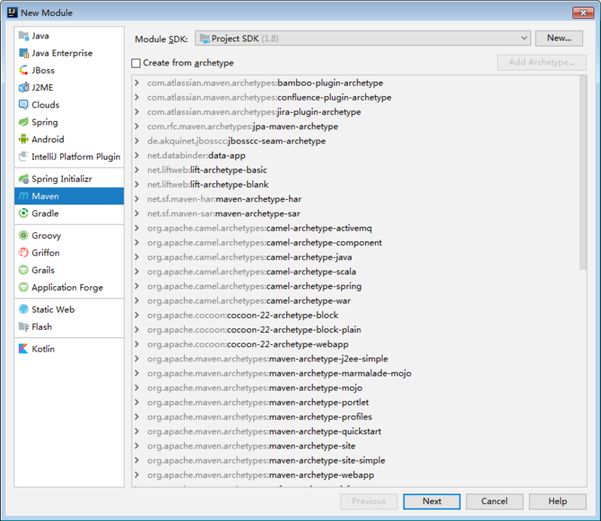
Task: Expand the confluence-plugin-archetype node
Action: coord(136,97)
